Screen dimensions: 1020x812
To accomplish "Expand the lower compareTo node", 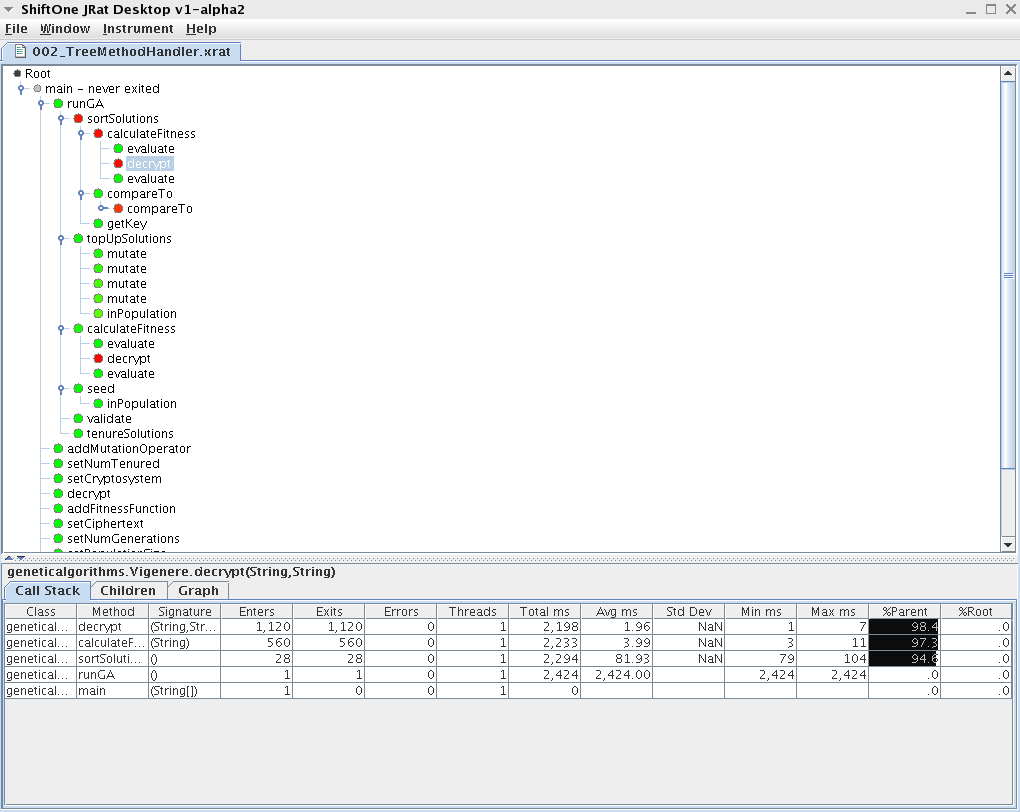I will [100, 208].
